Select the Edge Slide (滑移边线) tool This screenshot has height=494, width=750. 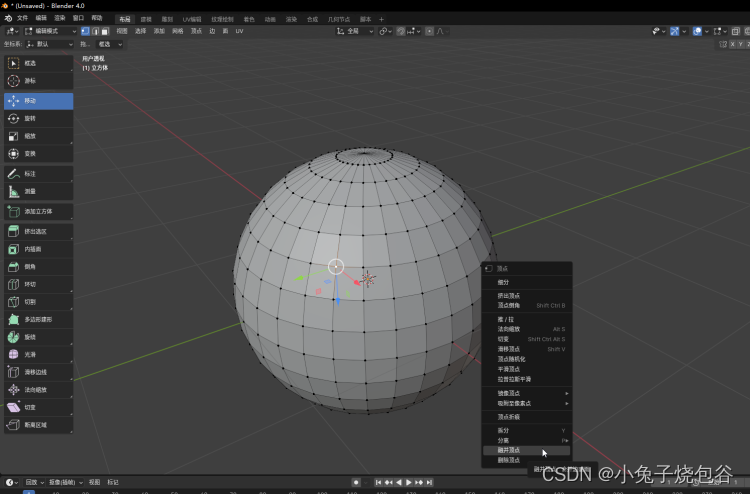point(38,372)
